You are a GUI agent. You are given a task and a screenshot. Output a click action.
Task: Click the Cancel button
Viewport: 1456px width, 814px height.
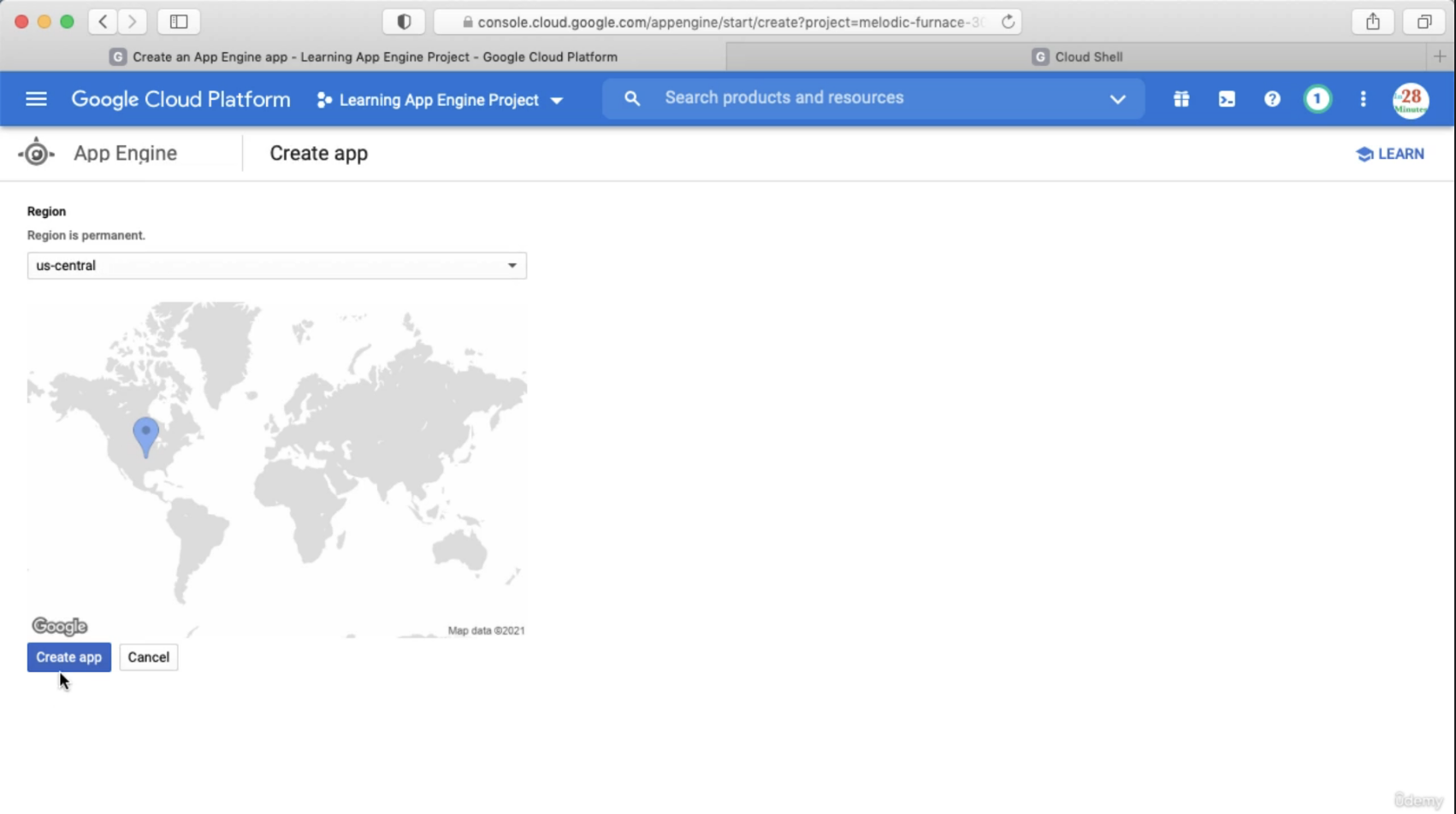(148, 658)
